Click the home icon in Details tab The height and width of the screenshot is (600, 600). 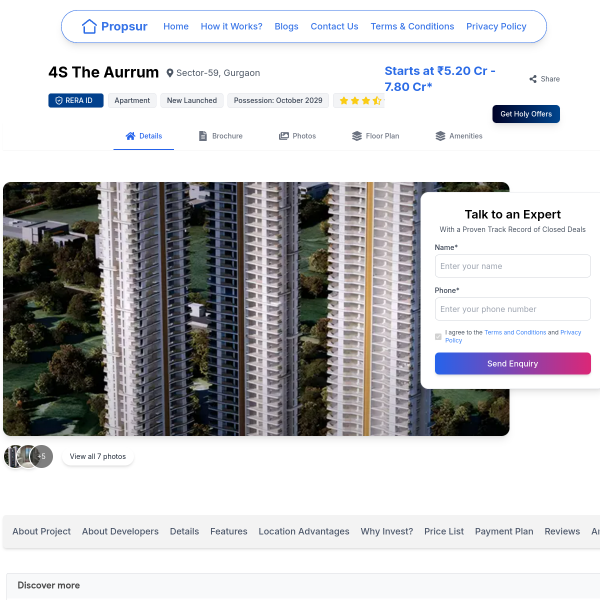click(x=130, y=136)
